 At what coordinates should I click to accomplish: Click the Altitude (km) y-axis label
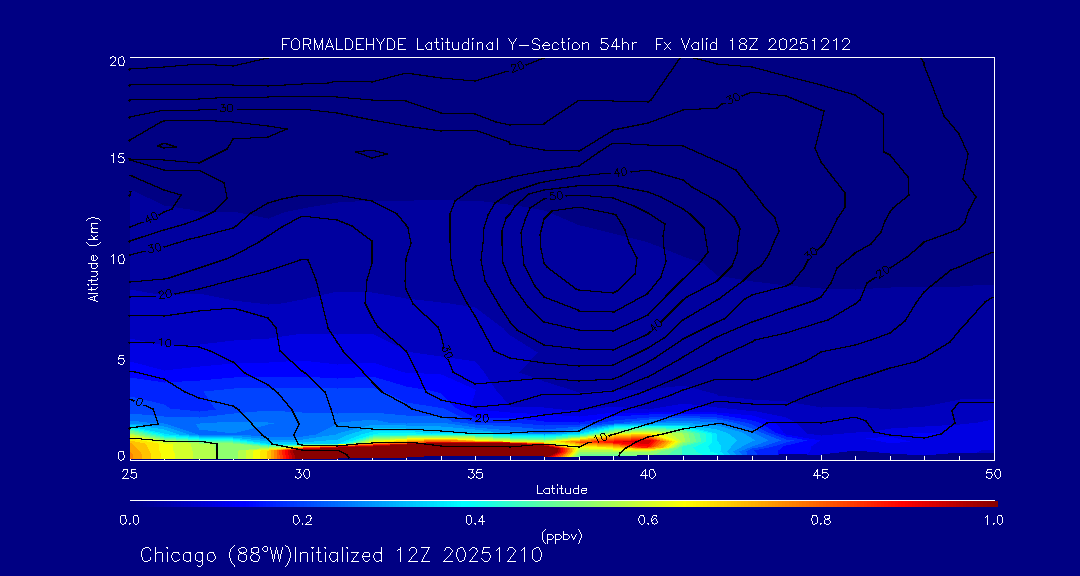(94, 259)
